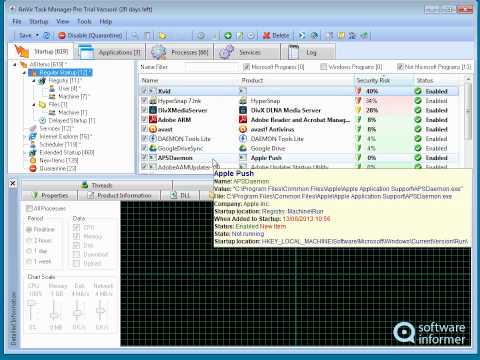Click the Network chart scale slider
This screenshot has height=360, width=480.
101,310
